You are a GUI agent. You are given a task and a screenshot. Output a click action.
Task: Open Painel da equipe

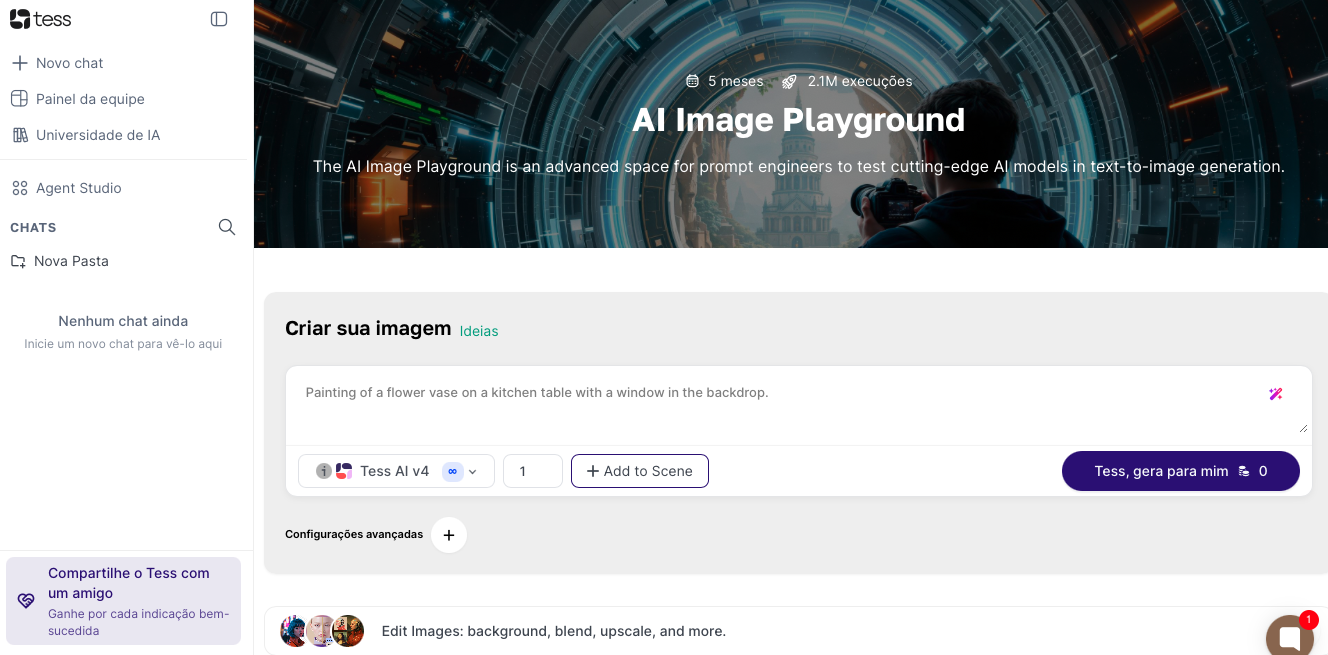(x=77, y=99)
